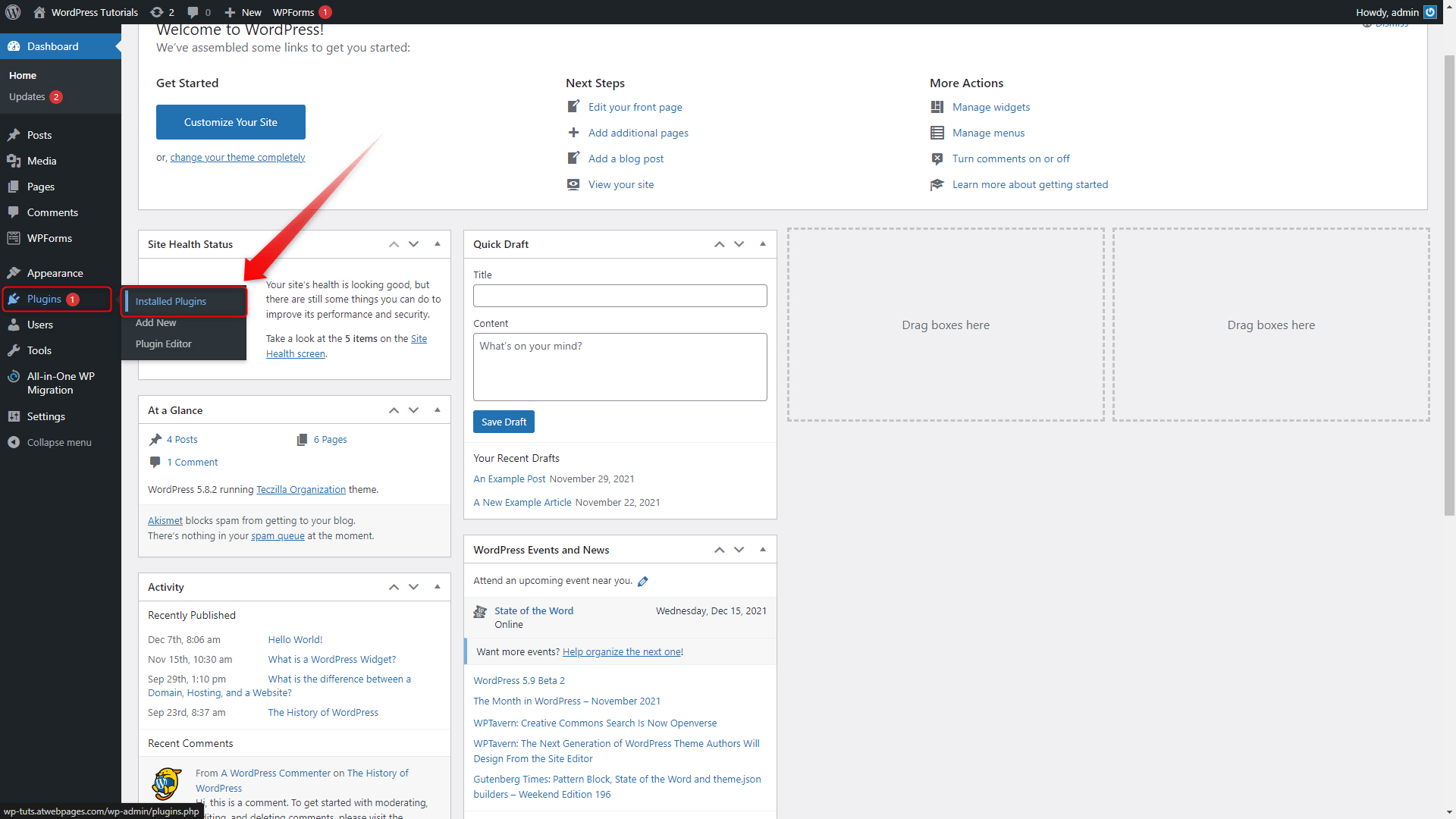Click the WordPress logo in admin bar

(13, 12)
